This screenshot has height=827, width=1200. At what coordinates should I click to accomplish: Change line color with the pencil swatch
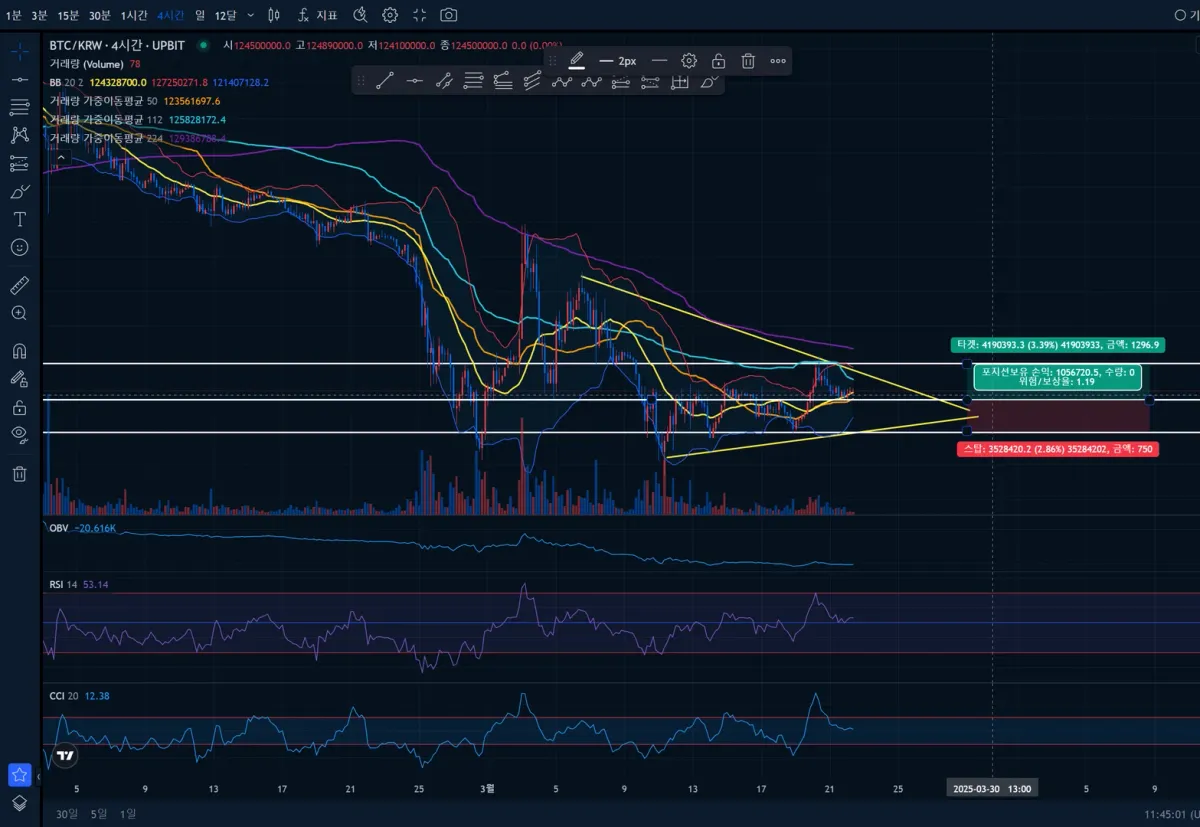tap(576, 61)
